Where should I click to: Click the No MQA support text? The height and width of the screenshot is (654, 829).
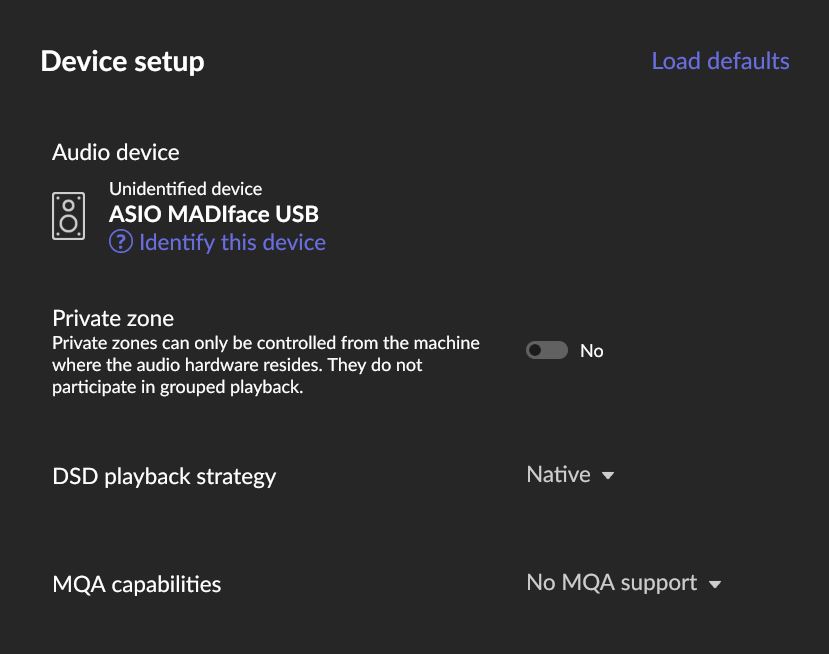coord(611,583)
